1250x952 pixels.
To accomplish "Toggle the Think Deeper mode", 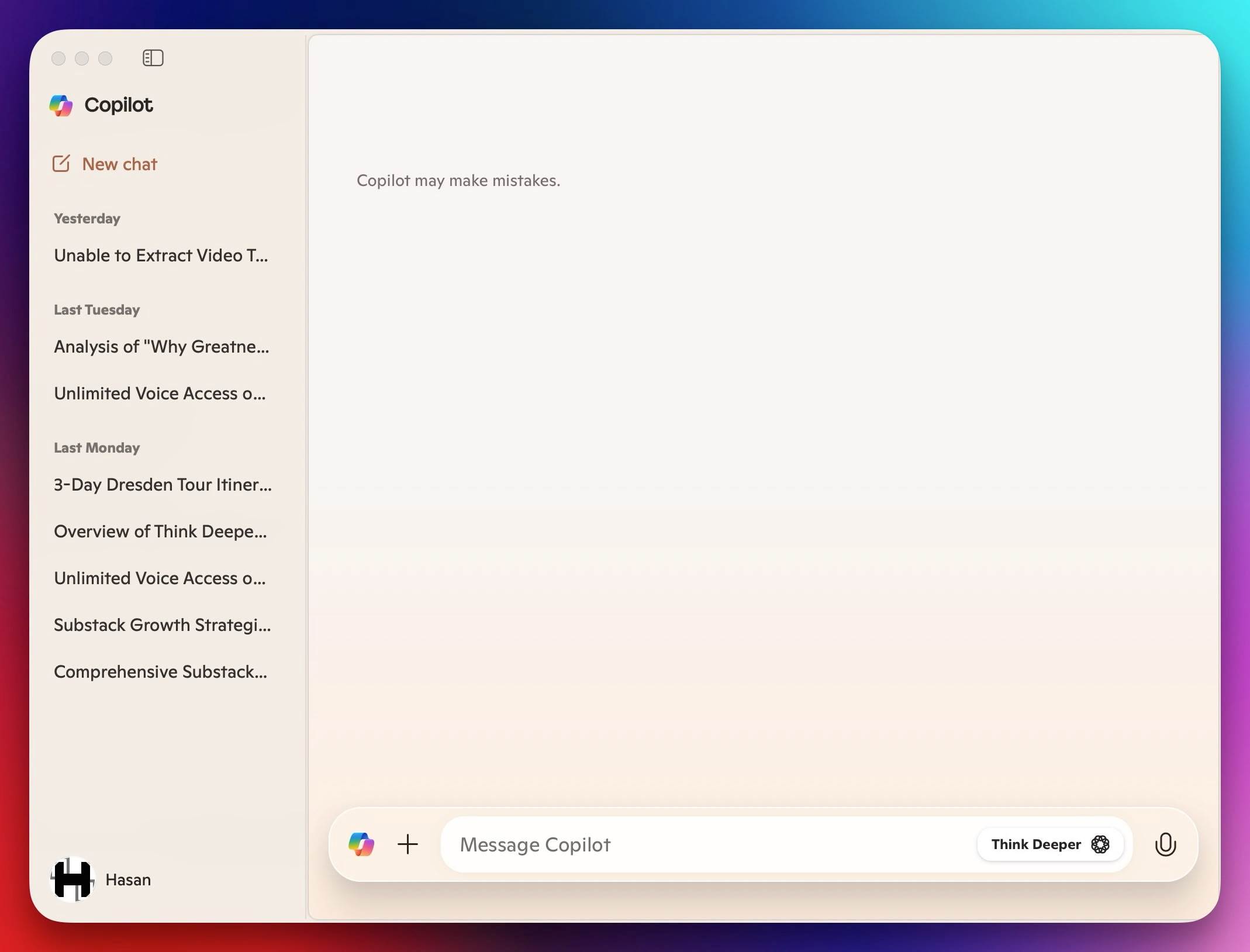I will [x=1049, y=844].
